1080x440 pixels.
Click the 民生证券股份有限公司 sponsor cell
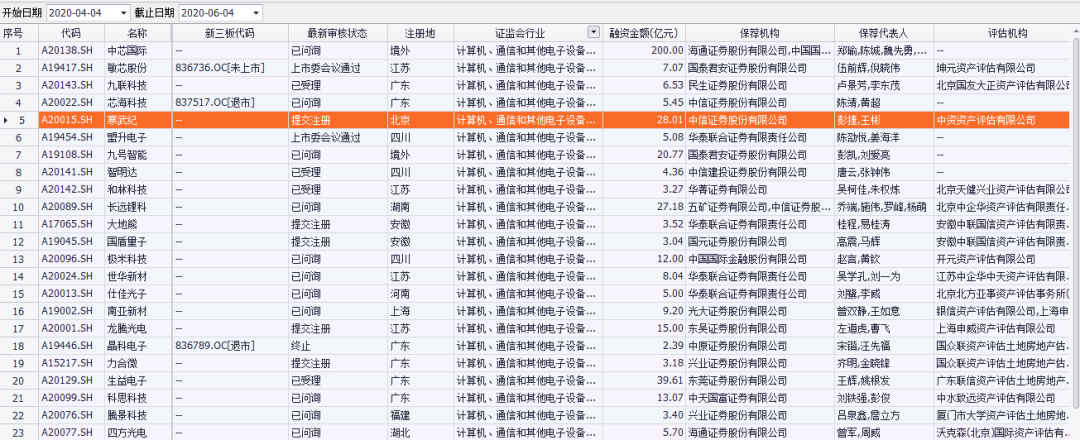pyautogui.click(x=760, y=85)
